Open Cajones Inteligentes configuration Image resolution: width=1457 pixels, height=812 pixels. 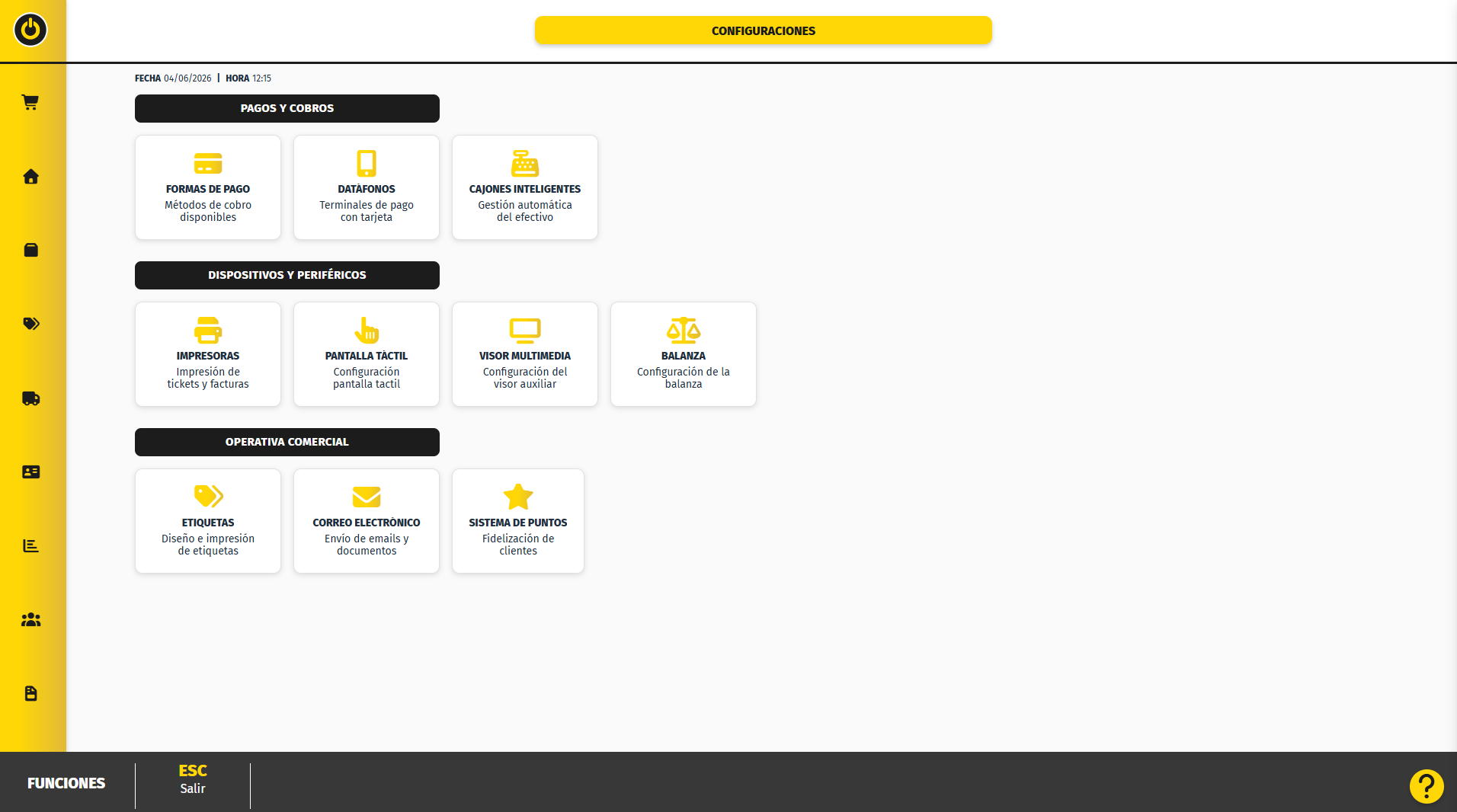525,187
